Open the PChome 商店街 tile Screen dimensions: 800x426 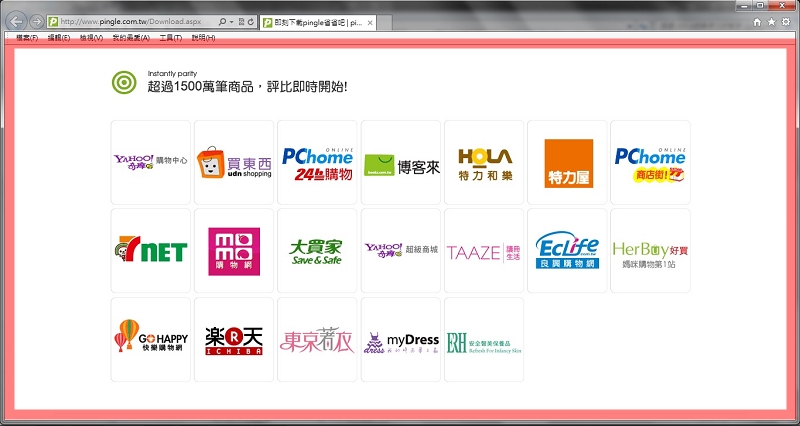[x=650, y=162]
